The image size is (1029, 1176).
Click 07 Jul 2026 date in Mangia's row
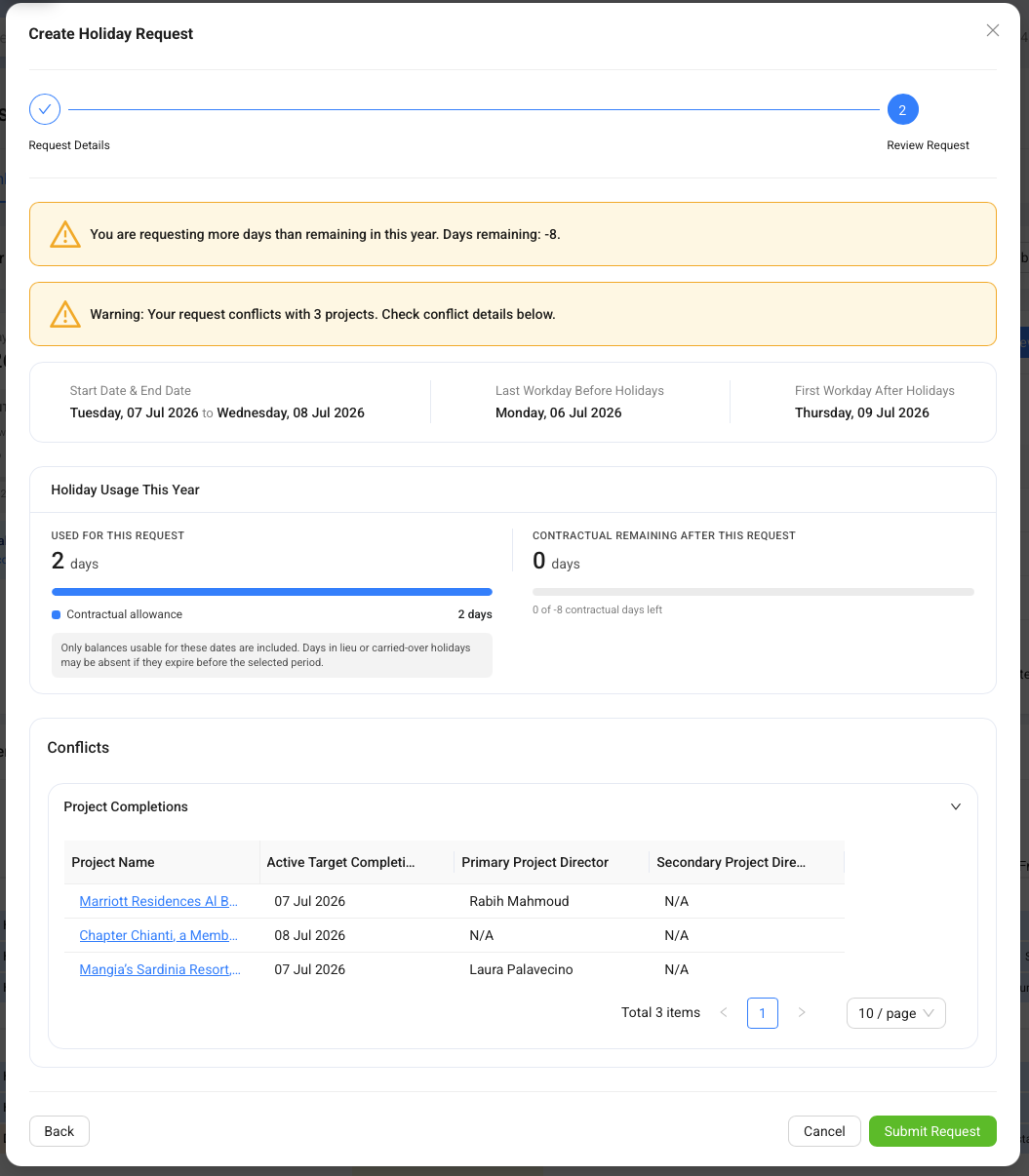pos(310,969)
